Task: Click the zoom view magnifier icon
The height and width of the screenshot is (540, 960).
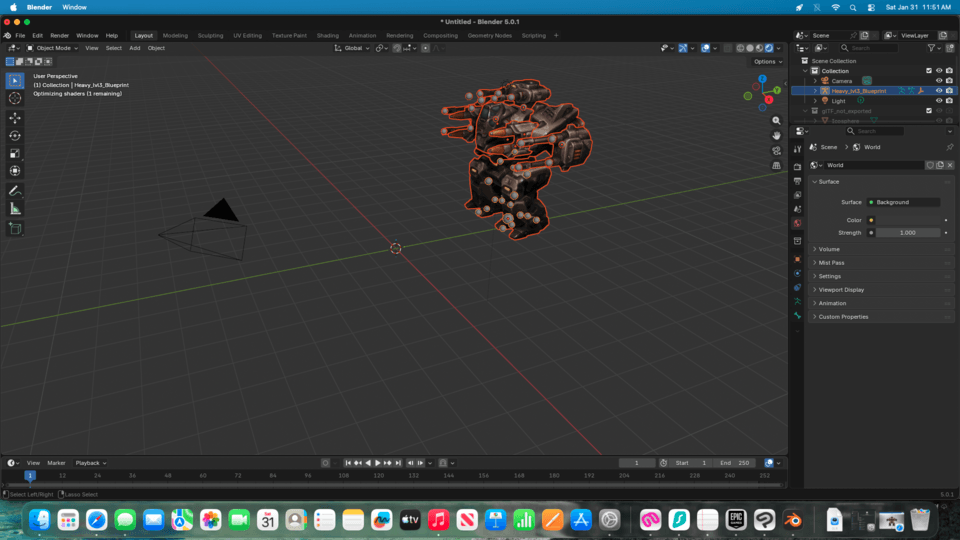Action: click(x=776, y=121)
